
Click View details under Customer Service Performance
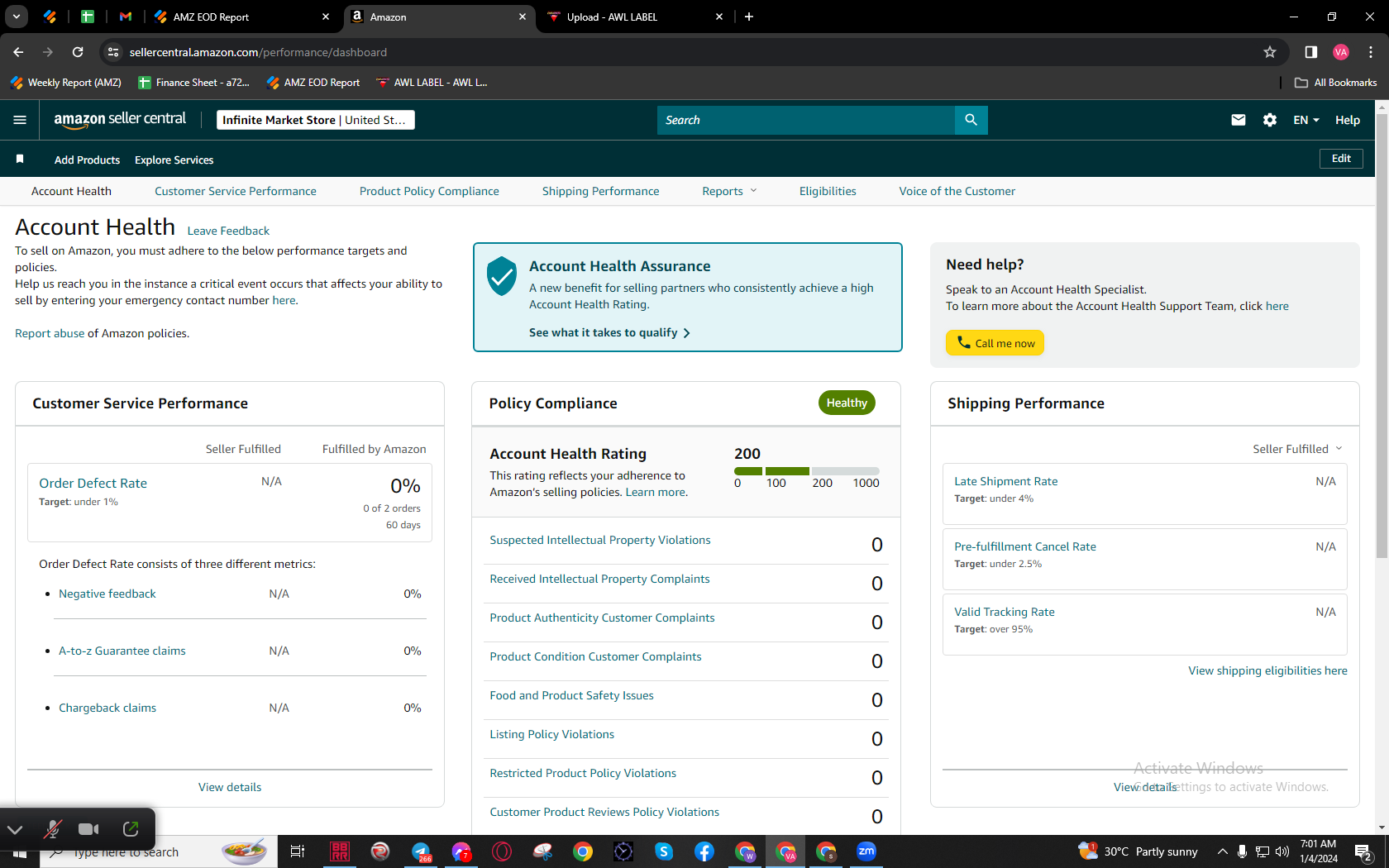(230, 787)
